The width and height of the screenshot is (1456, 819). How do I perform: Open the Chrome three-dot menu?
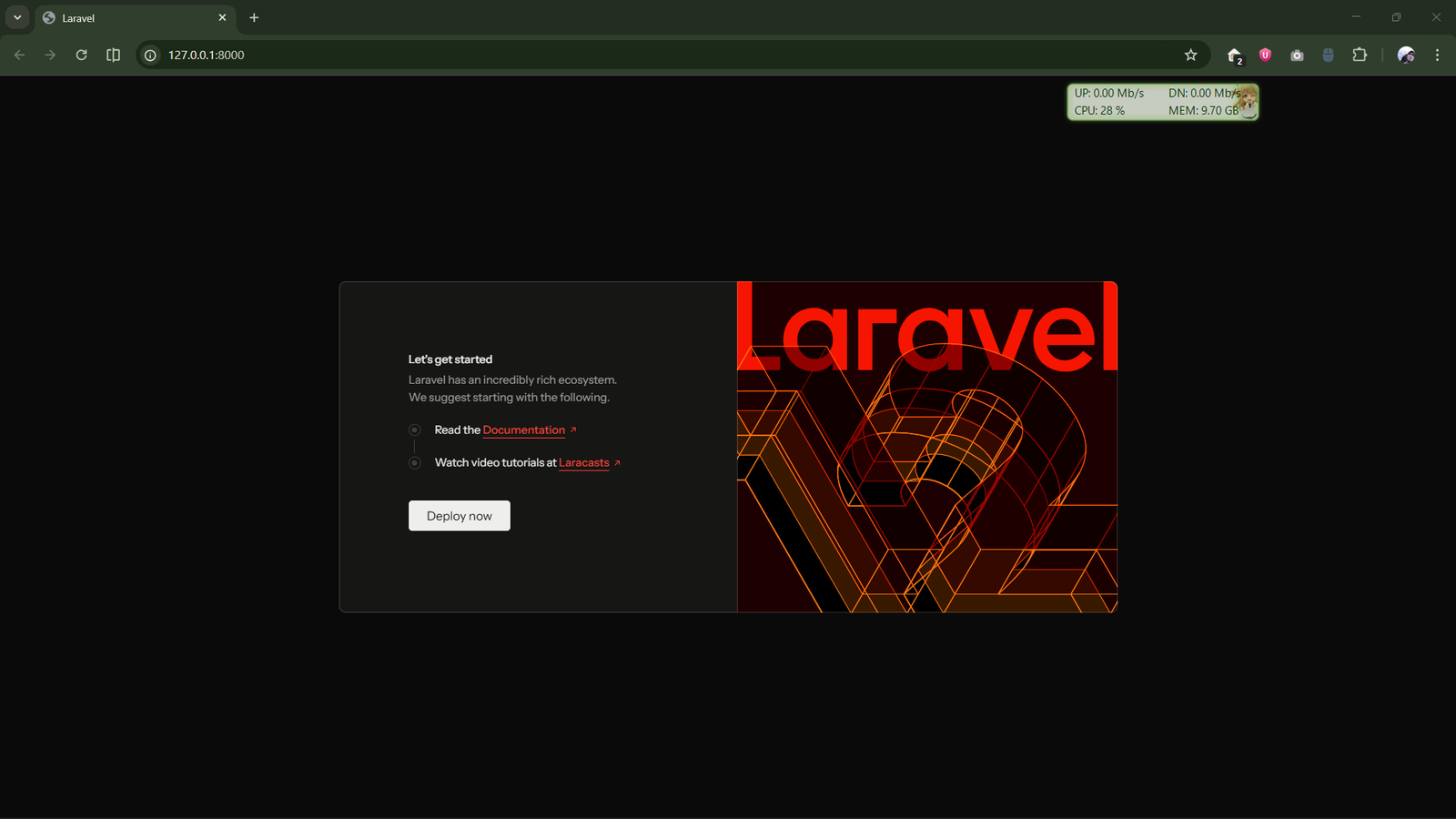click(1437, 55)
